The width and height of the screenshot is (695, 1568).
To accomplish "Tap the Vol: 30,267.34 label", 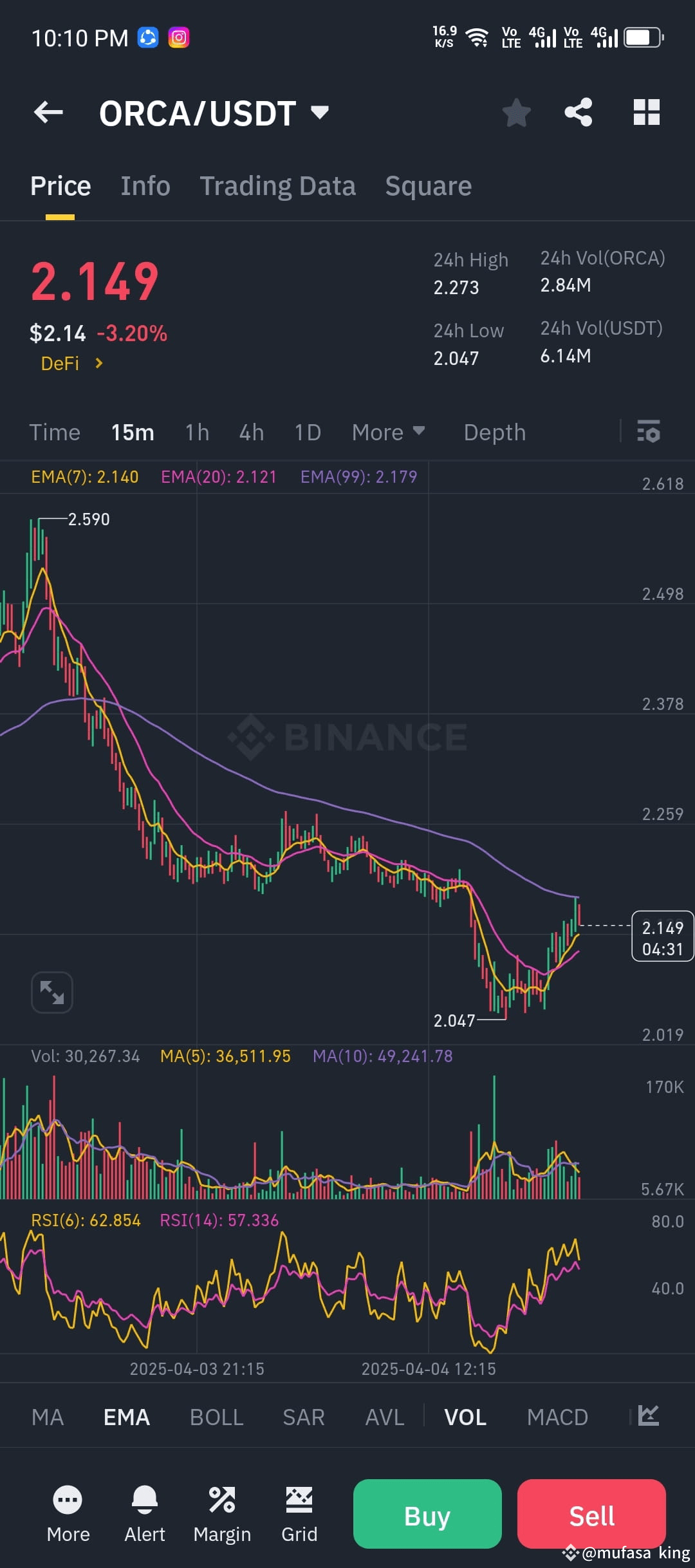I will click(86, 1056).
